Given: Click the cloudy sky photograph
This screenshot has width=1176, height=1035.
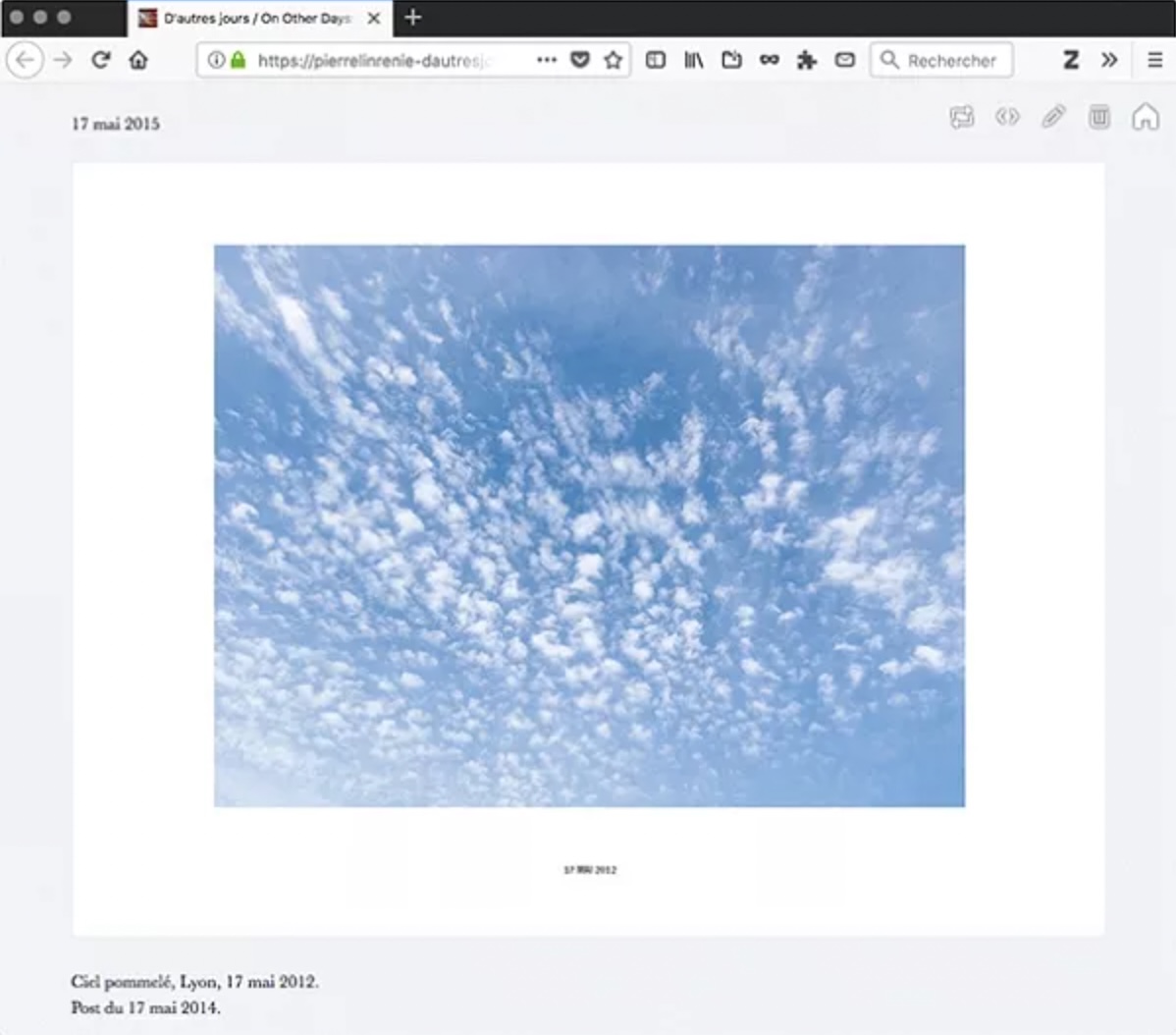Looking at the screenshot, I should coord(589,525).
